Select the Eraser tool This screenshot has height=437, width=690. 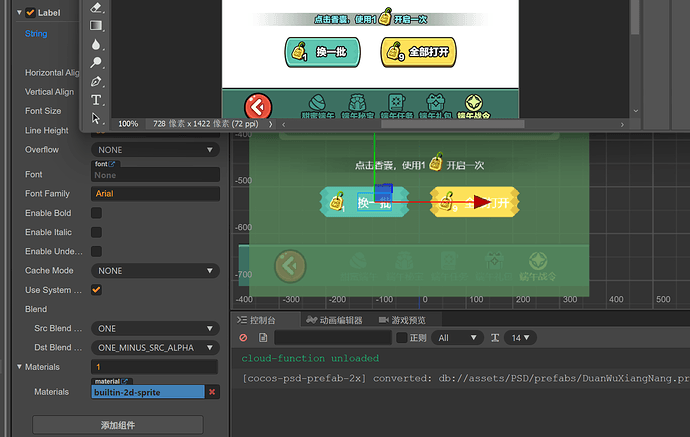pyautogui.click(x=96, y=7)
